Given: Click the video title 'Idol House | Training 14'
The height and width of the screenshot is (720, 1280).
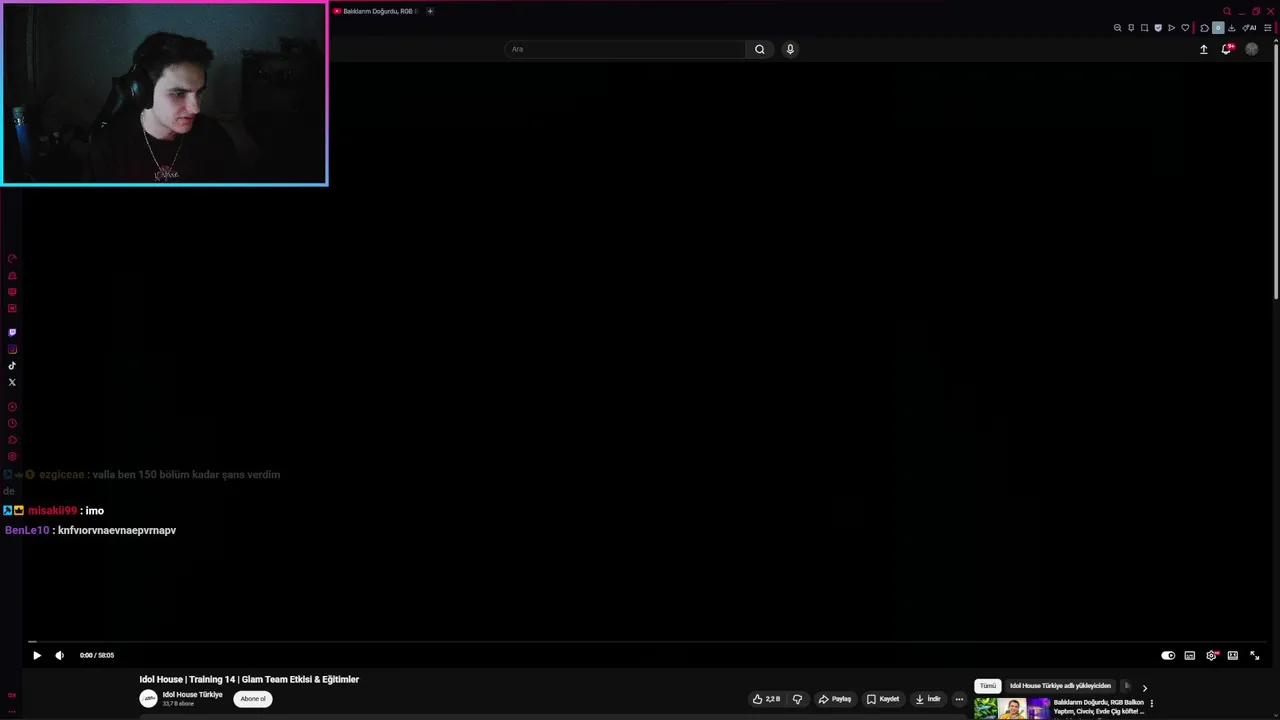Looking at the screenshot, I should [x=249, y=679].
